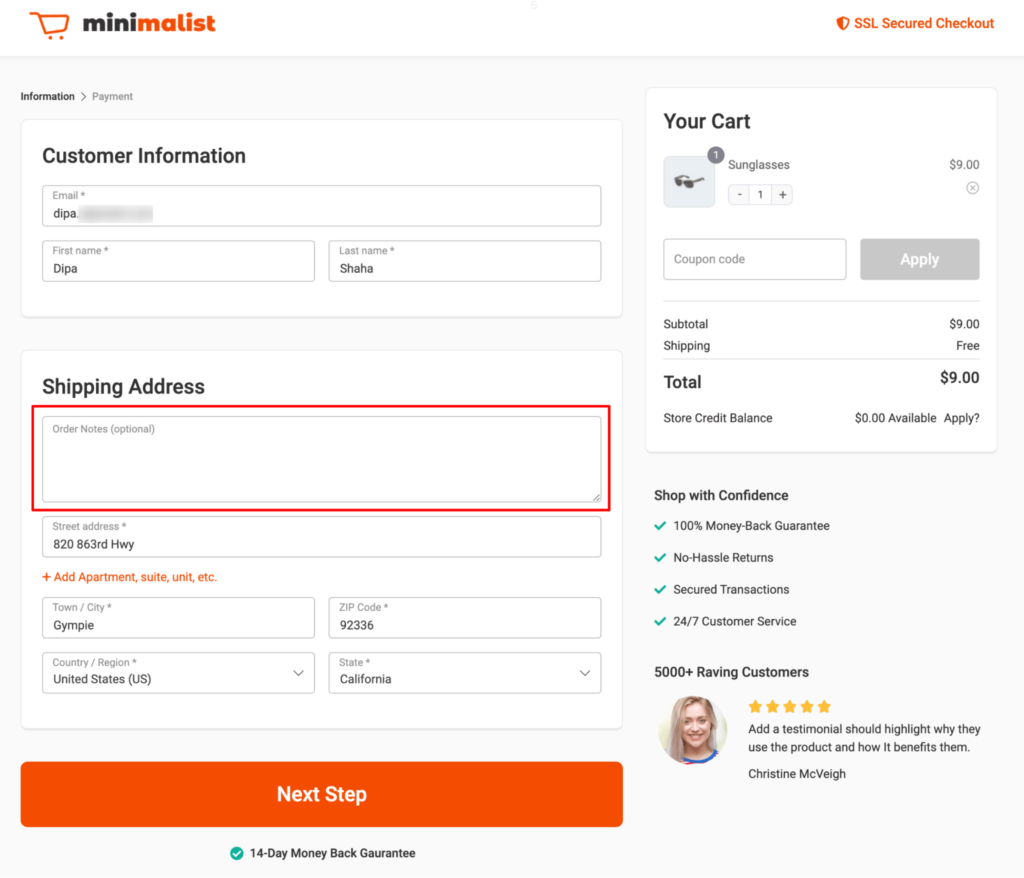Click the five-star rating under 5000+ Raving Customers
This screenshot has height=878, width=1024.
(789, 705)
